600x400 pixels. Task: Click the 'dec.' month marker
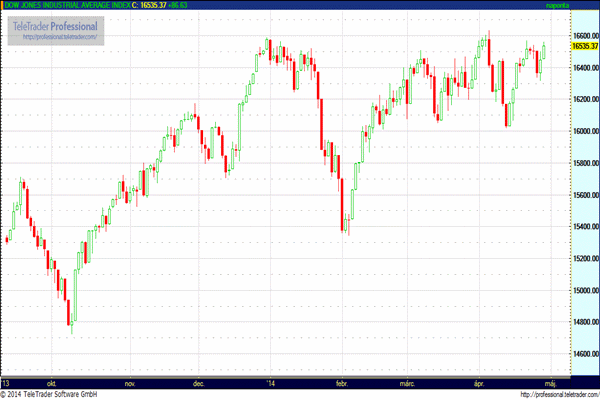[199, 384]
